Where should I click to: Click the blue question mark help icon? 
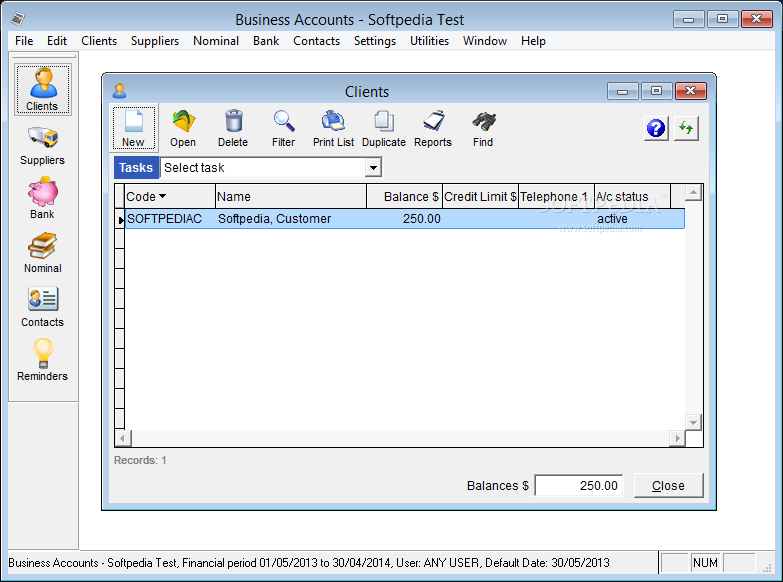656,128
